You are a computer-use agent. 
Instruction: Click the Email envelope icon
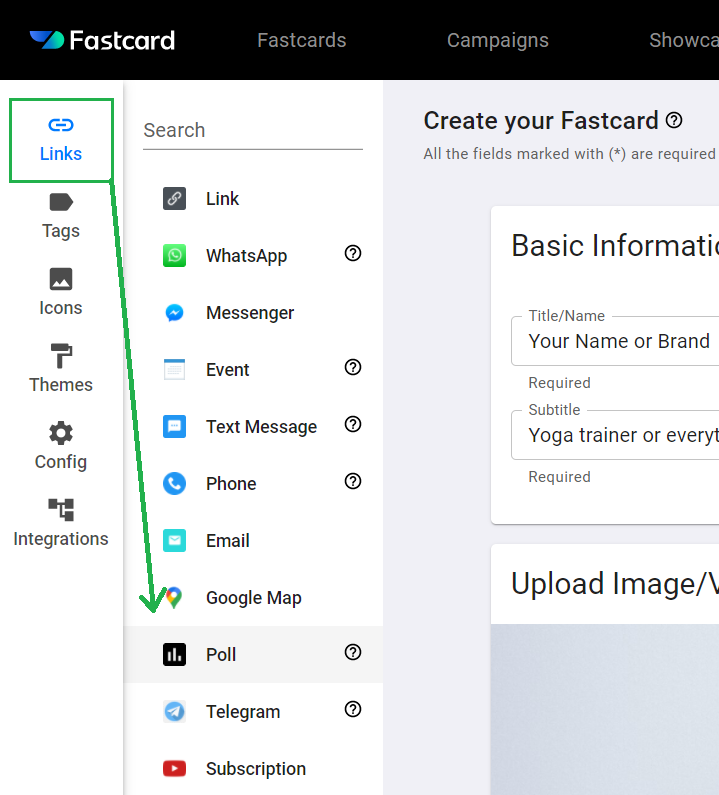click(x=174, y=540)
